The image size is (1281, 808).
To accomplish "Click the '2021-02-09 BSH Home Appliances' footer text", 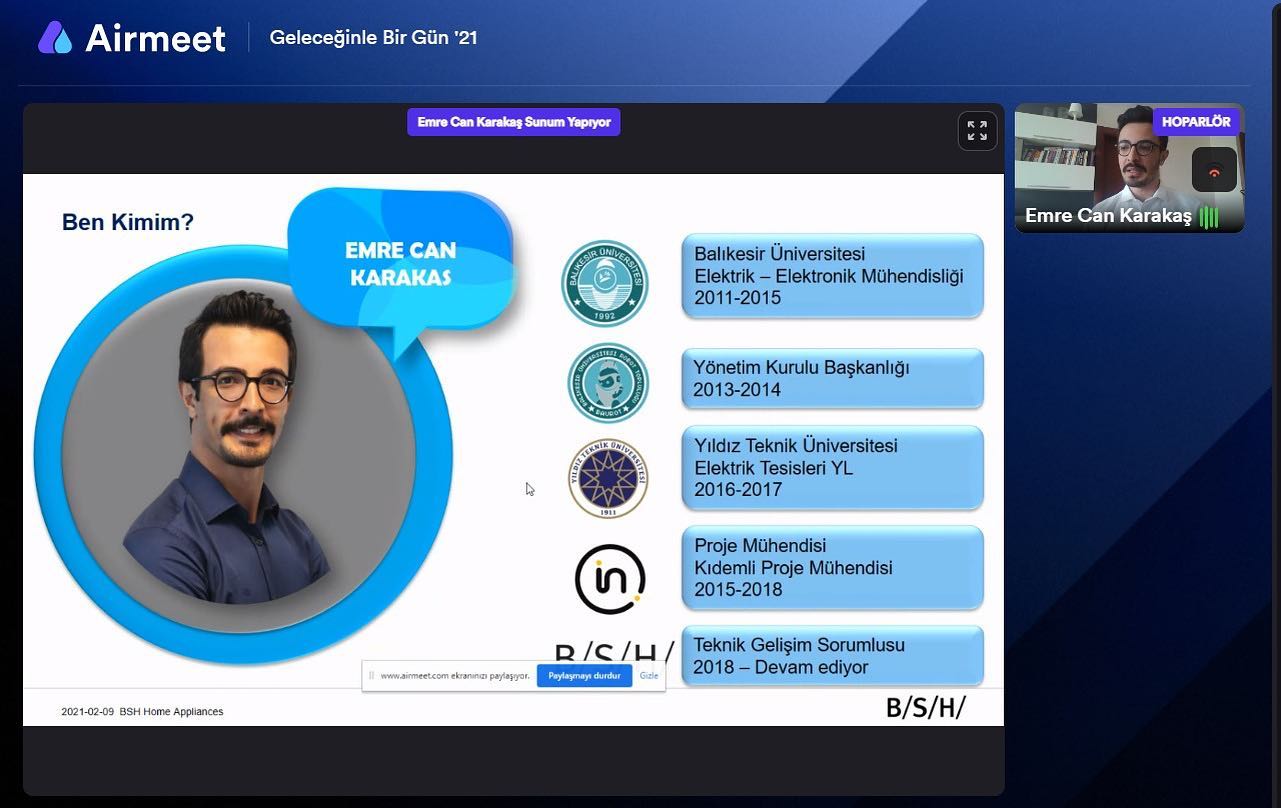I will pyautogui.click(x=142, y=712).
